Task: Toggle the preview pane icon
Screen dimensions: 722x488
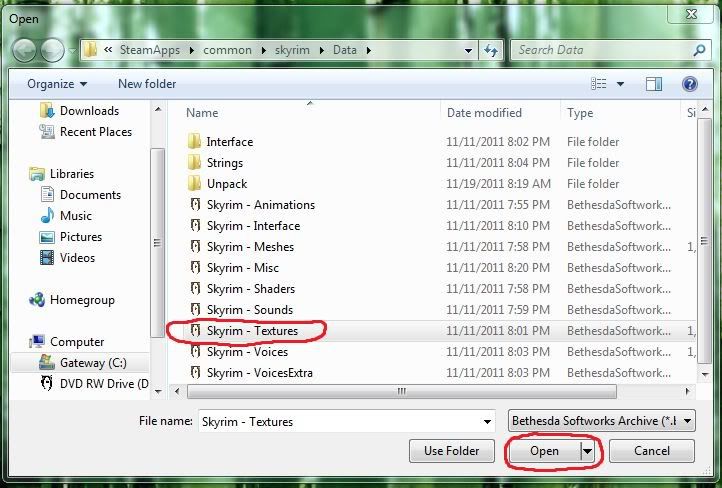Action: (654, 84)
